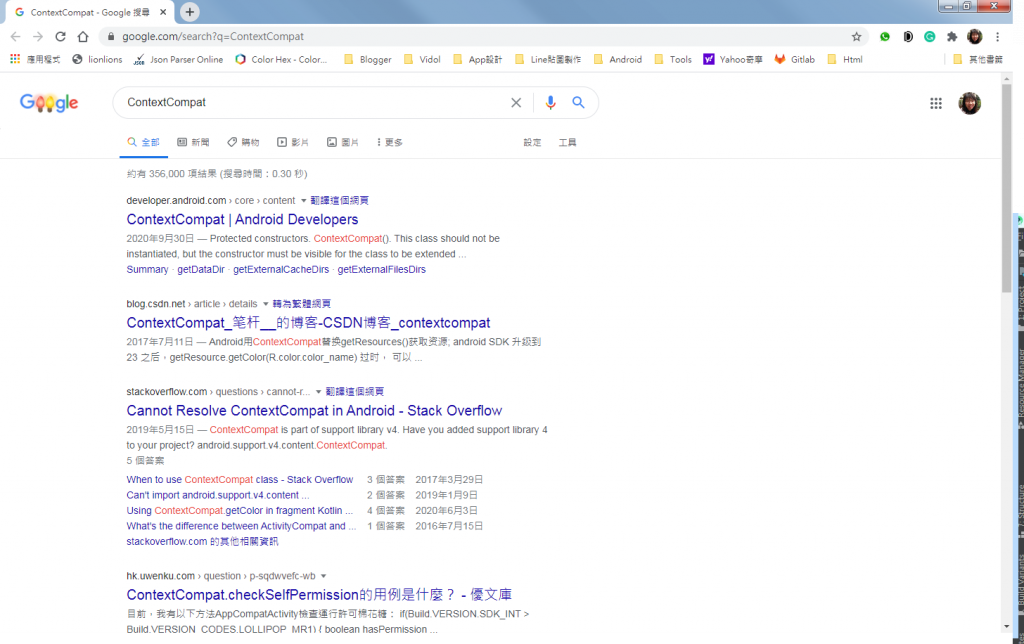Open 工具 search tools
This screenshot has height=644, width=1024.
click(568, 142)
